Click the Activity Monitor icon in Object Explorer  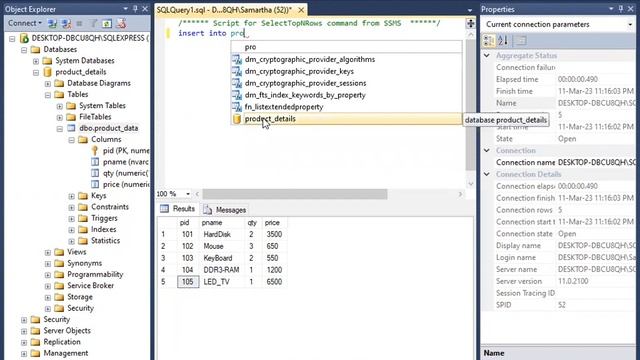click(x=121, y=24)
